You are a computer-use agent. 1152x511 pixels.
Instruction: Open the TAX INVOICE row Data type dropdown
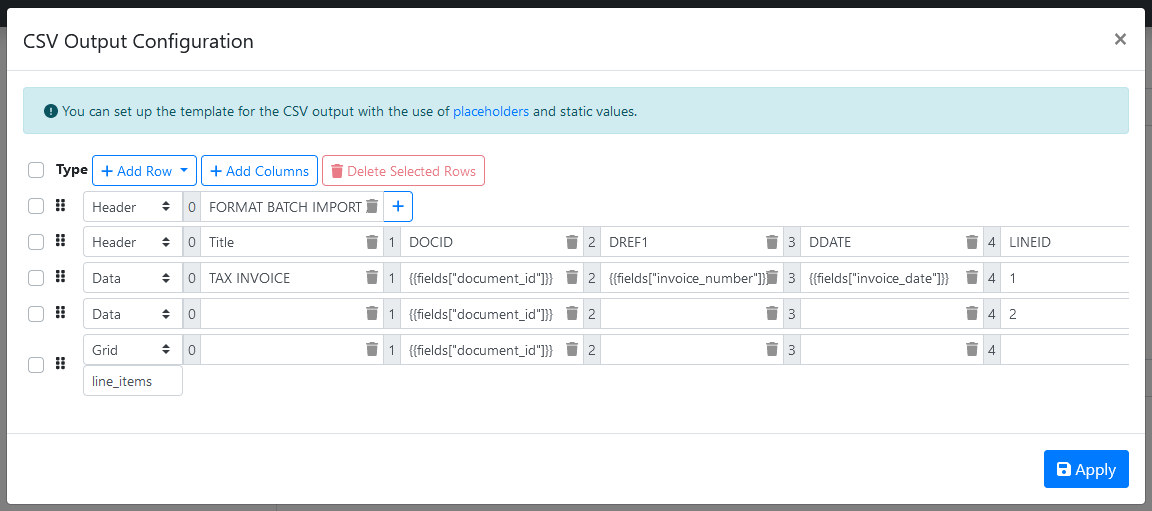click(130, 278)
